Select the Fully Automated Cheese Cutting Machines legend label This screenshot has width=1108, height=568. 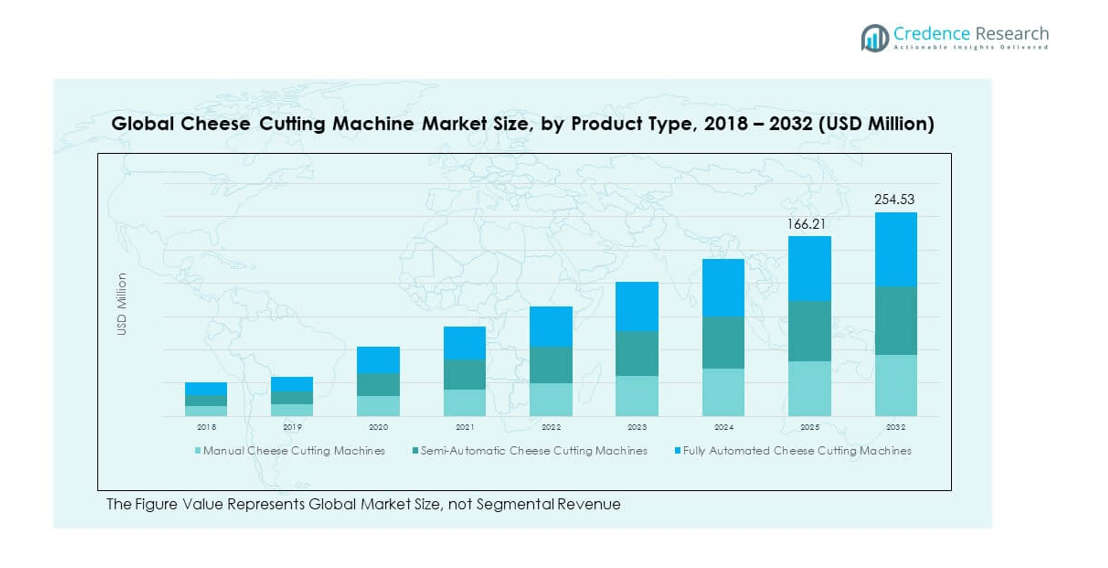[797, 451]
